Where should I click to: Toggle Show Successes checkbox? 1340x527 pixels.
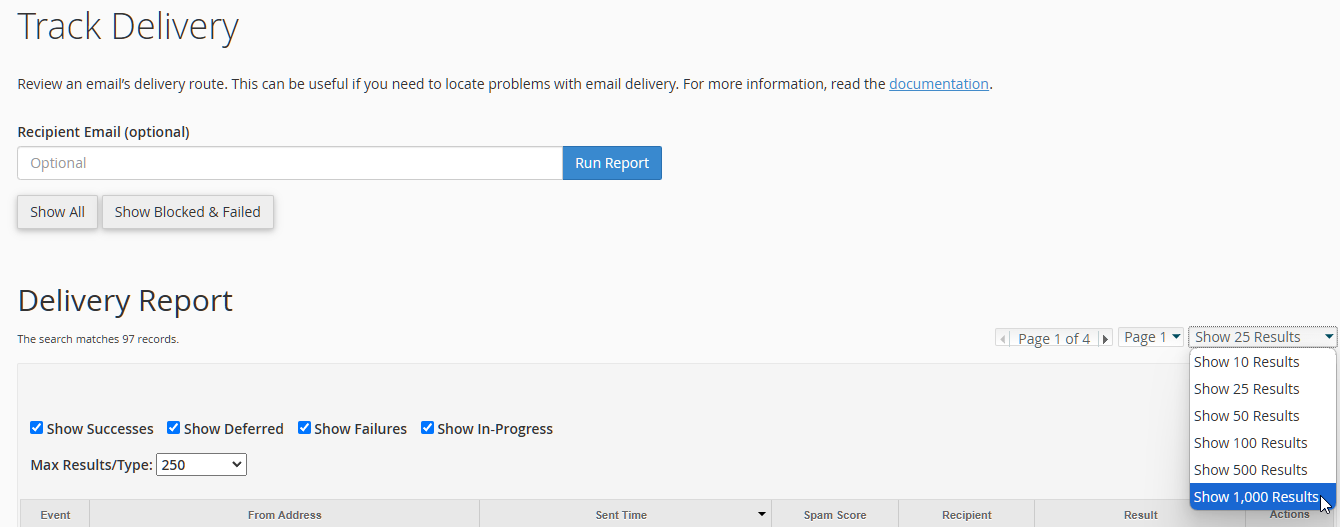point(37,428)
